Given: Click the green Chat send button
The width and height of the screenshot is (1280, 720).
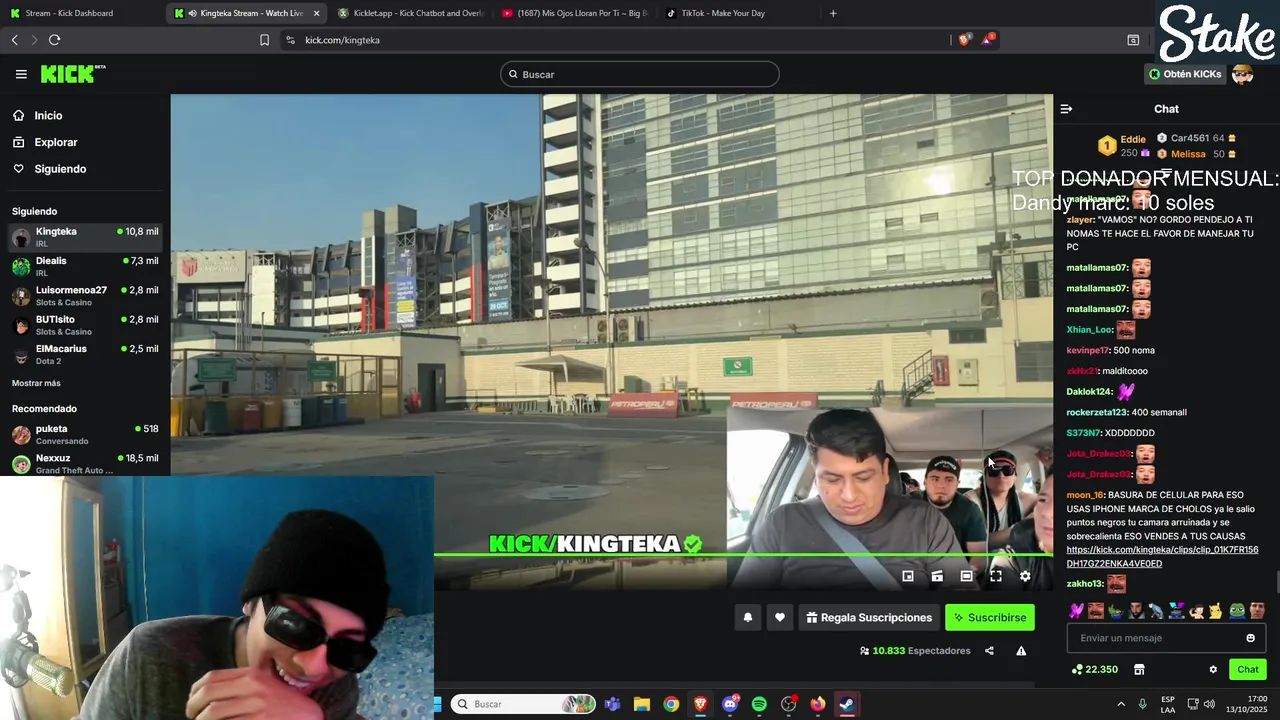Looking at the screenshot, I should (x=1248, y=670).
